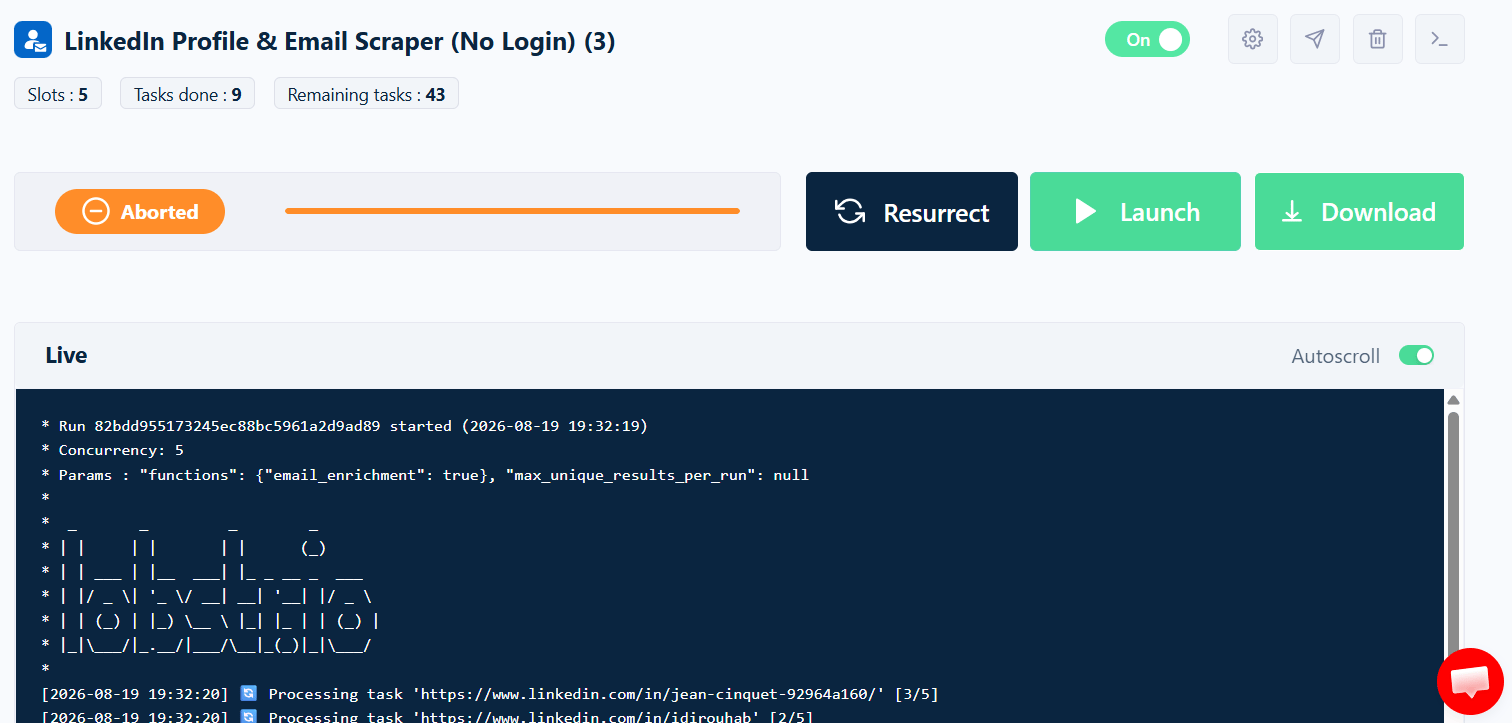
Task: Turn off the On switch
Action: (1147, 39)
